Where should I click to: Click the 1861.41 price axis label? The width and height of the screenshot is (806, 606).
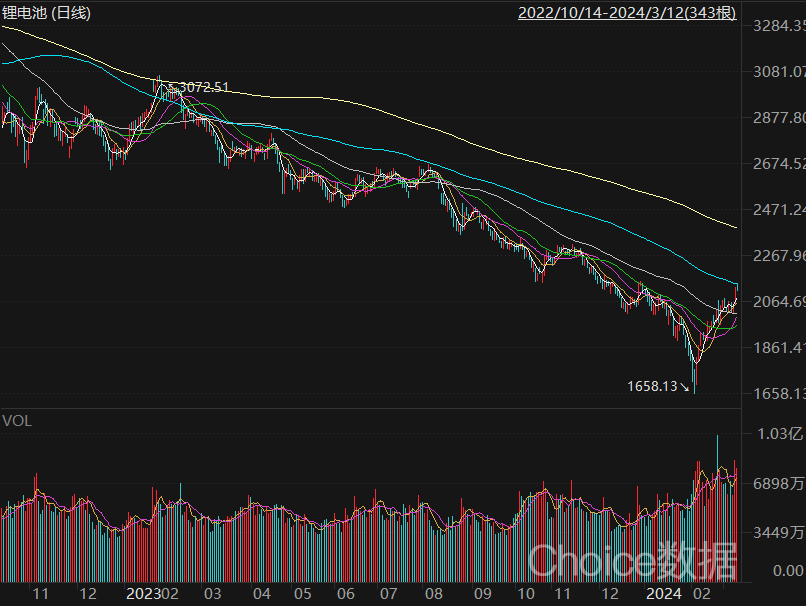pos(778,348)
